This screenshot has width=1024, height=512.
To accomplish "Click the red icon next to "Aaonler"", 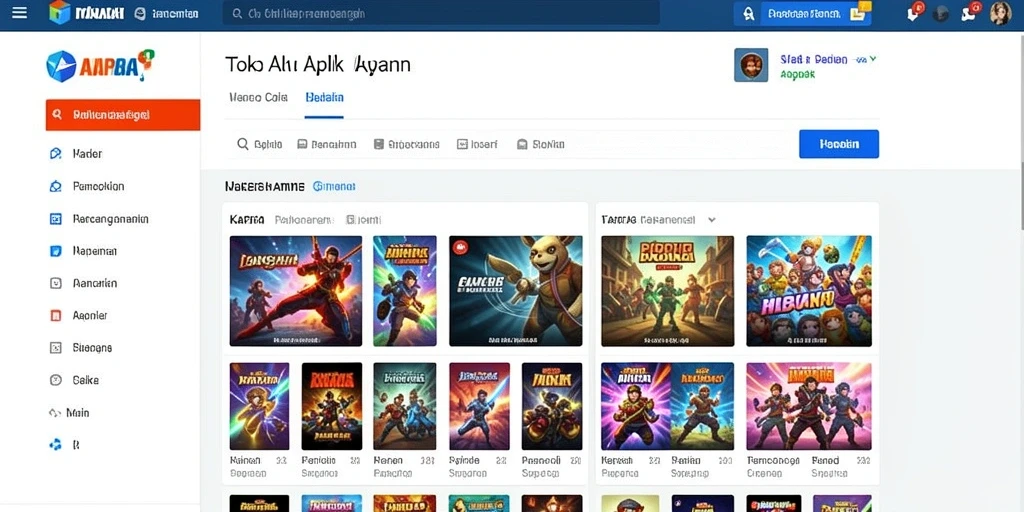I will coord(56,315).
